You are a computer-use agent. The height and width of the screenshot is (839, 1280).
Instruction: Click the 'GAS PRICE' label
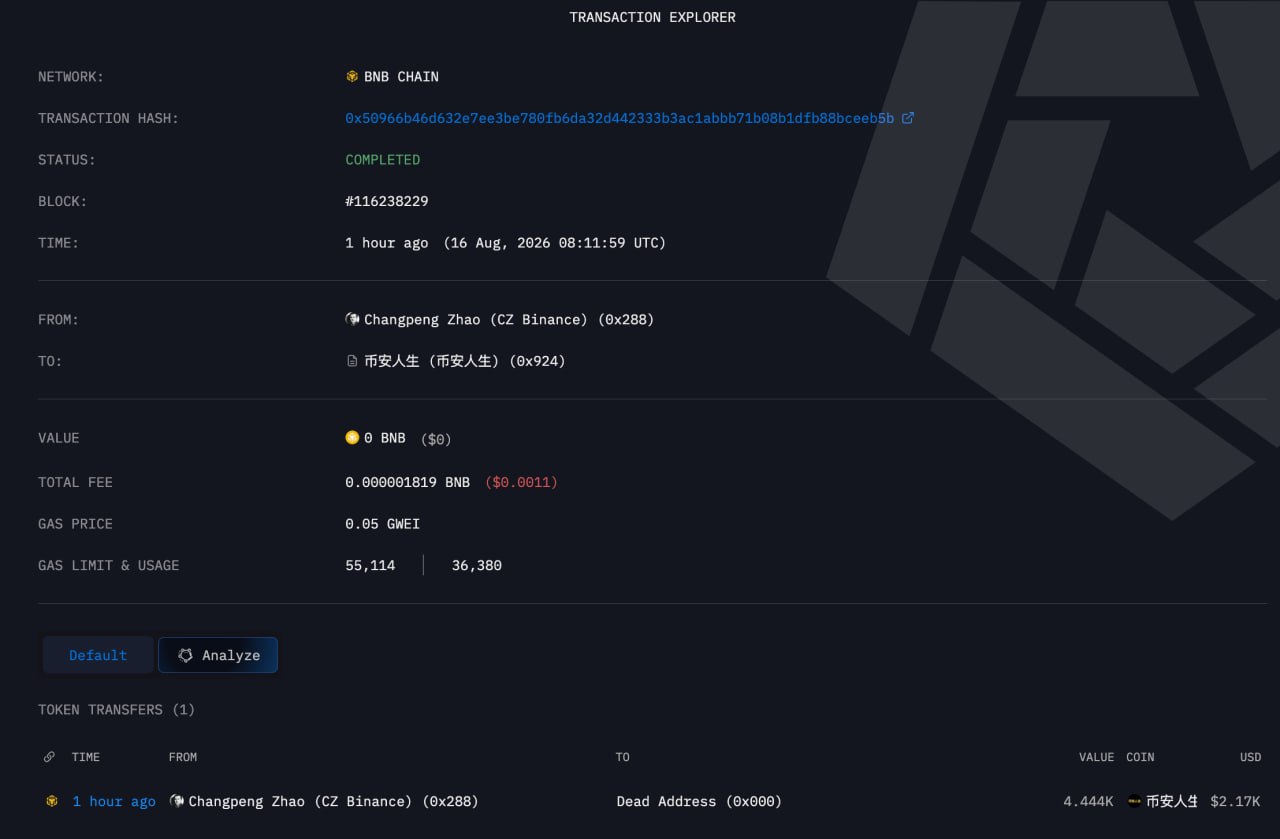tap(75, 524)
